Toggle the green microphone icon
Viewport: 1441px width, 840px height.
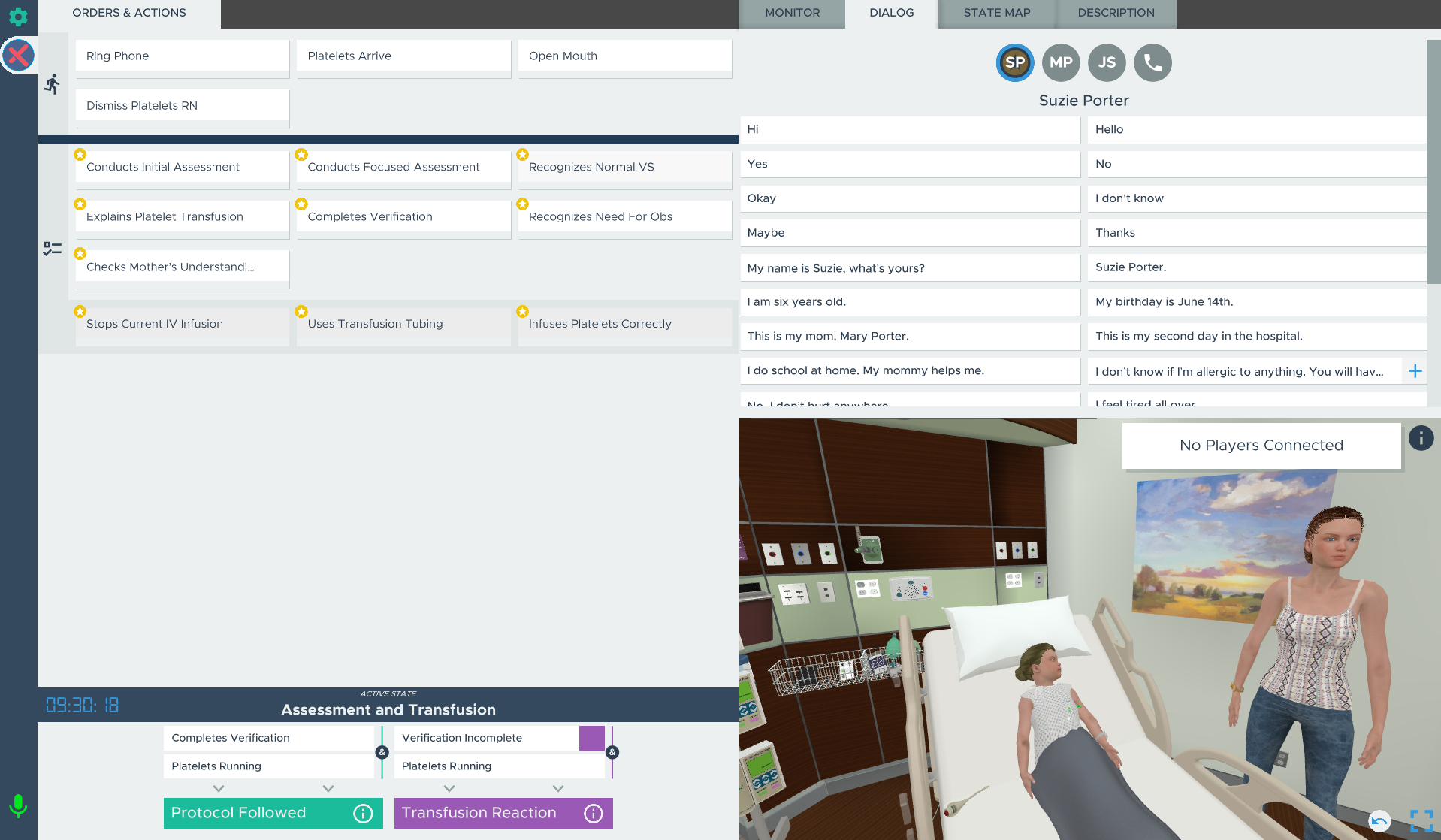(x=18, y=806)
